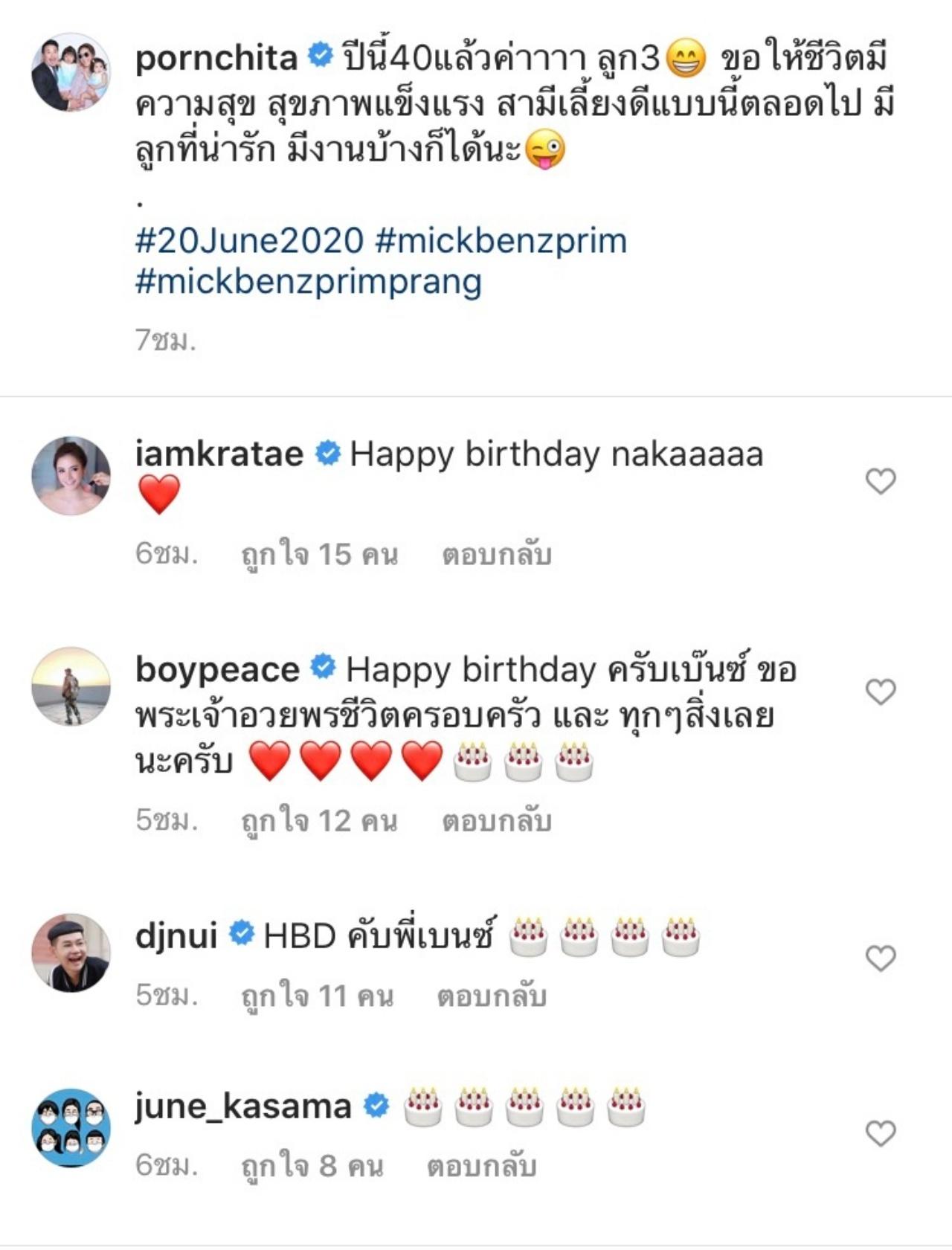
Task: Reply to djnui's HBD comment
Action: pos(491,996)
